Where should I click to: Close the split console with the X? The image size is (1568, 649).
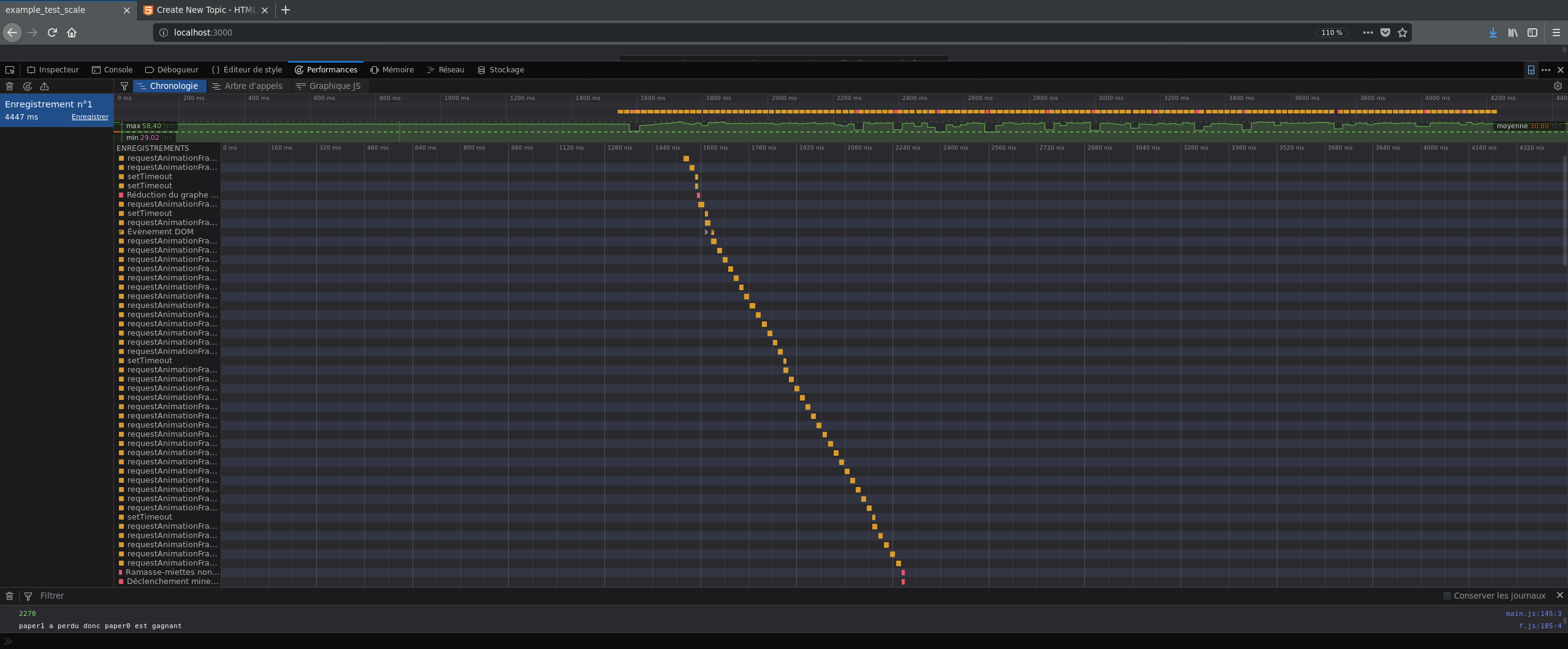[x=1560, y=595]
